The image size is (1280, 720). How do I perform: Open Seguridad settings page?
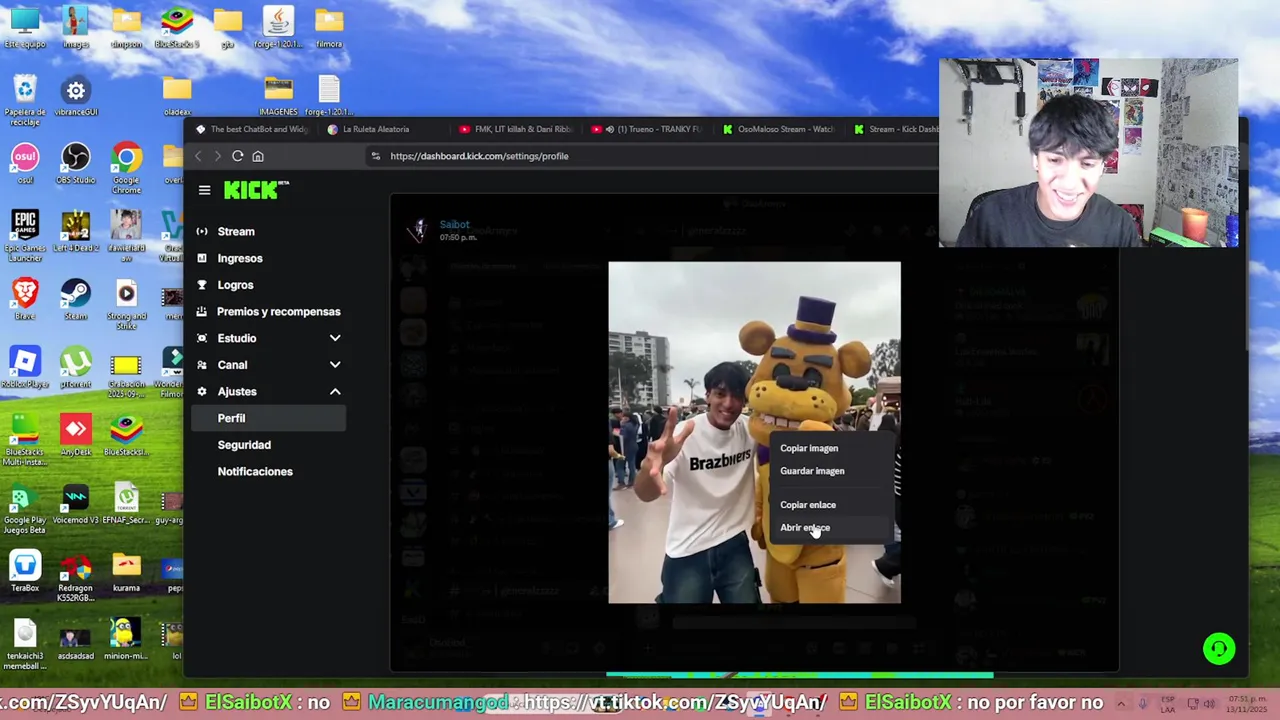244,445
